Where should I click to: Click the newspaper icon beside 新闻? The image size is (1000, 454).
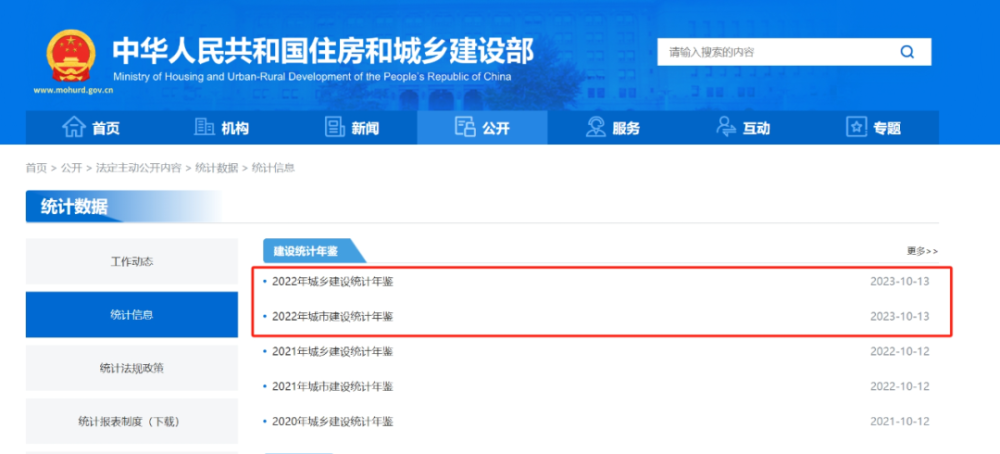pos(335,127)
